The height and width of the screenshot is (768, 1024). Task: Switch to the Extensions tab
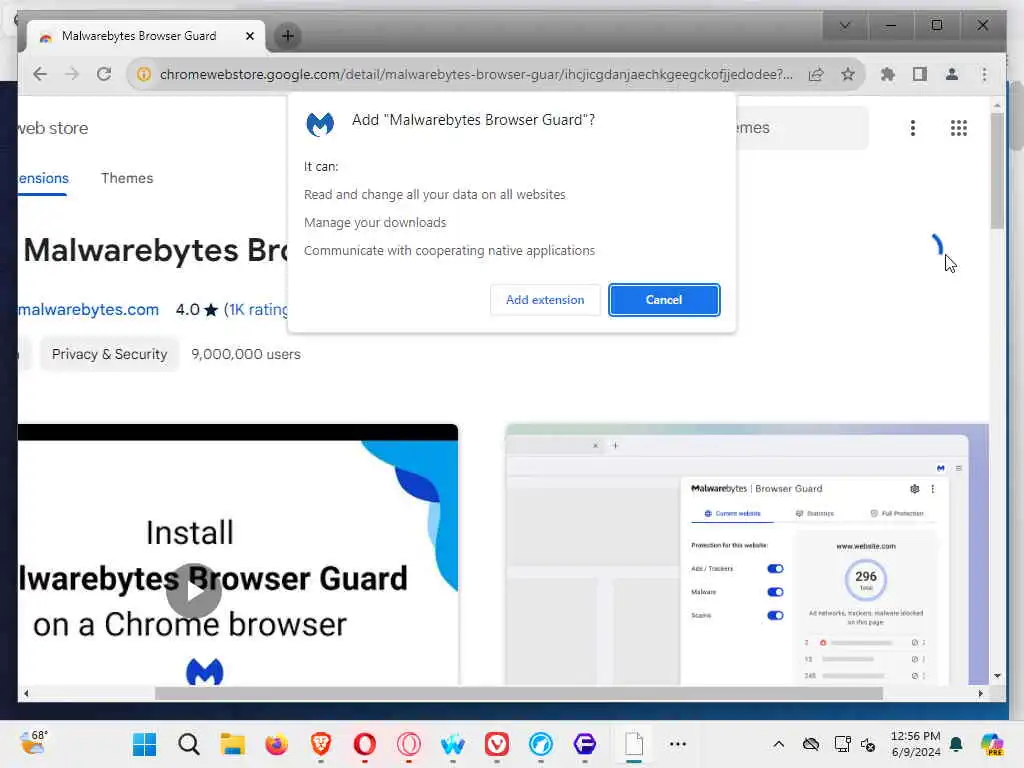pos(42,178)
